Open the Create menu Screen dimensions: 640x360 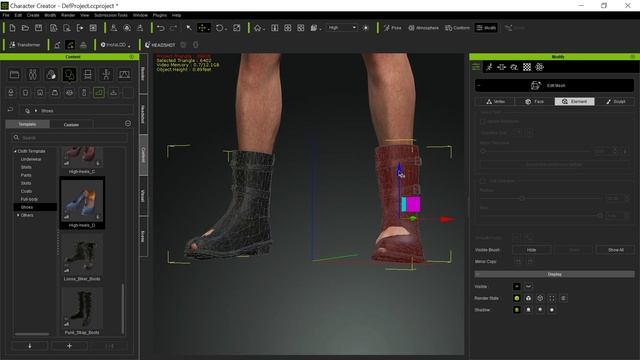point(33,15)
